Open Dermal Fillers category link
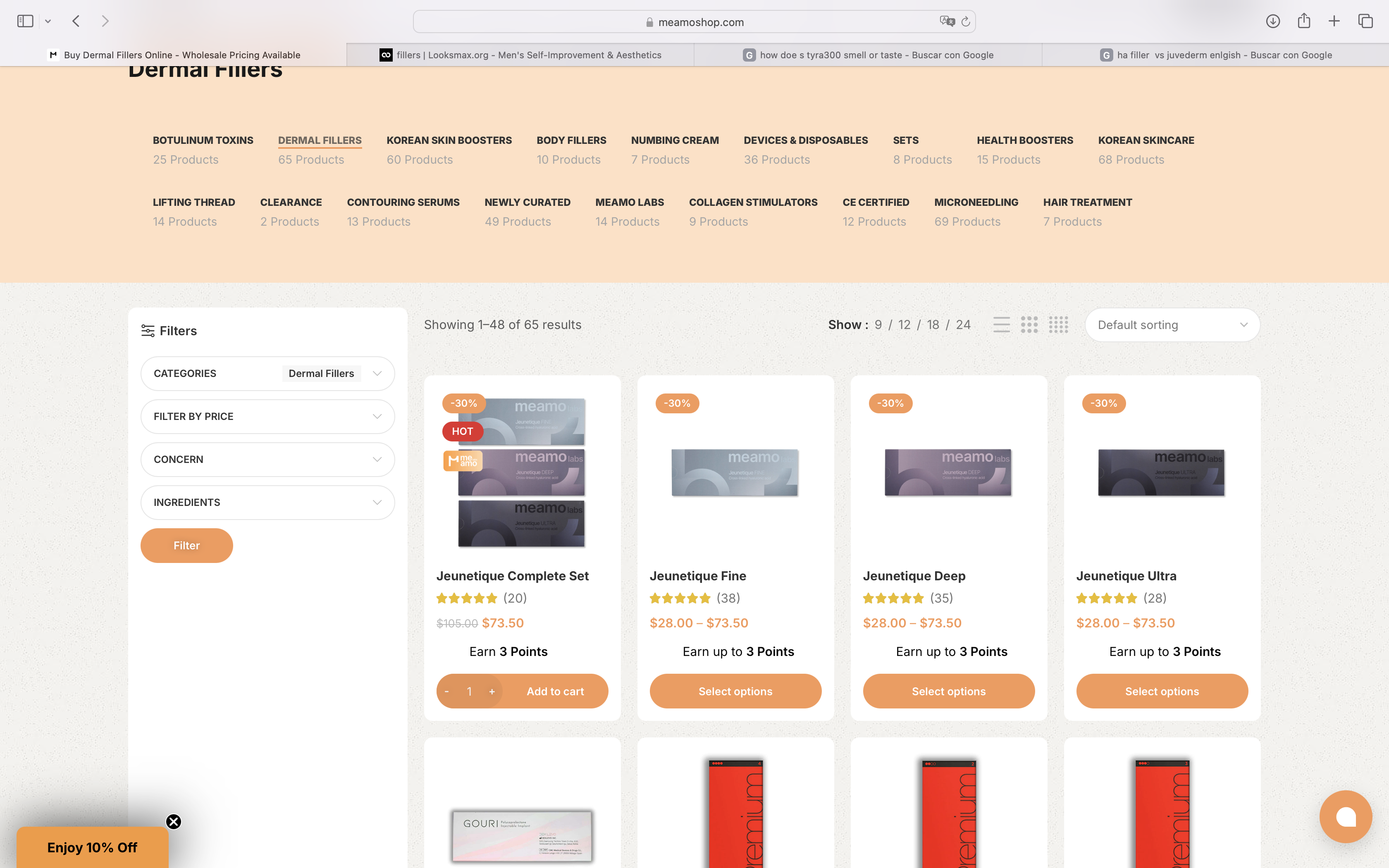Screen dimensions: 1389x868 (x=320, y=140)
